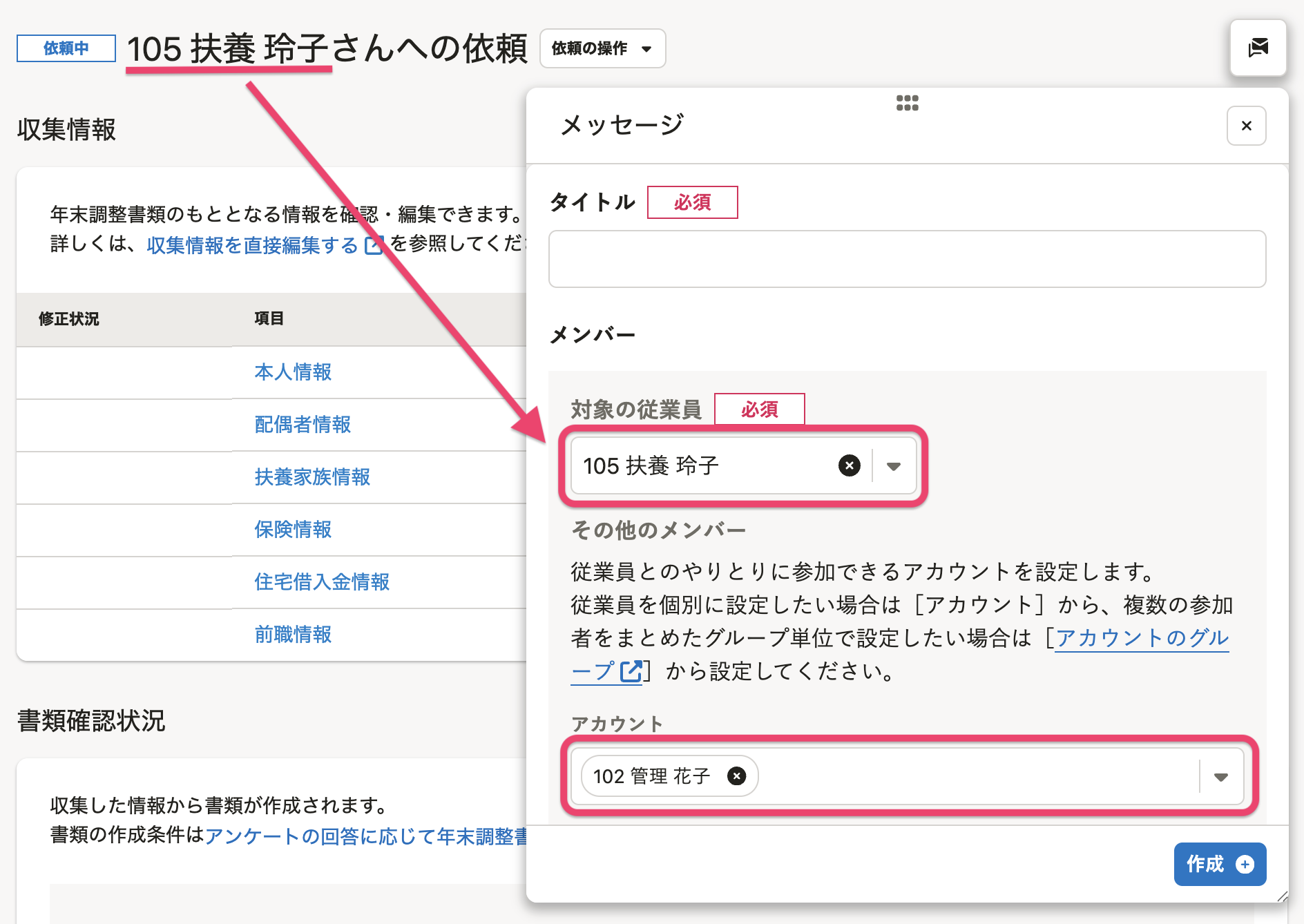The image size is (1304, 924).
Task: Clear the selected employee 105 扶養 玲子
Action: point(849,465)
